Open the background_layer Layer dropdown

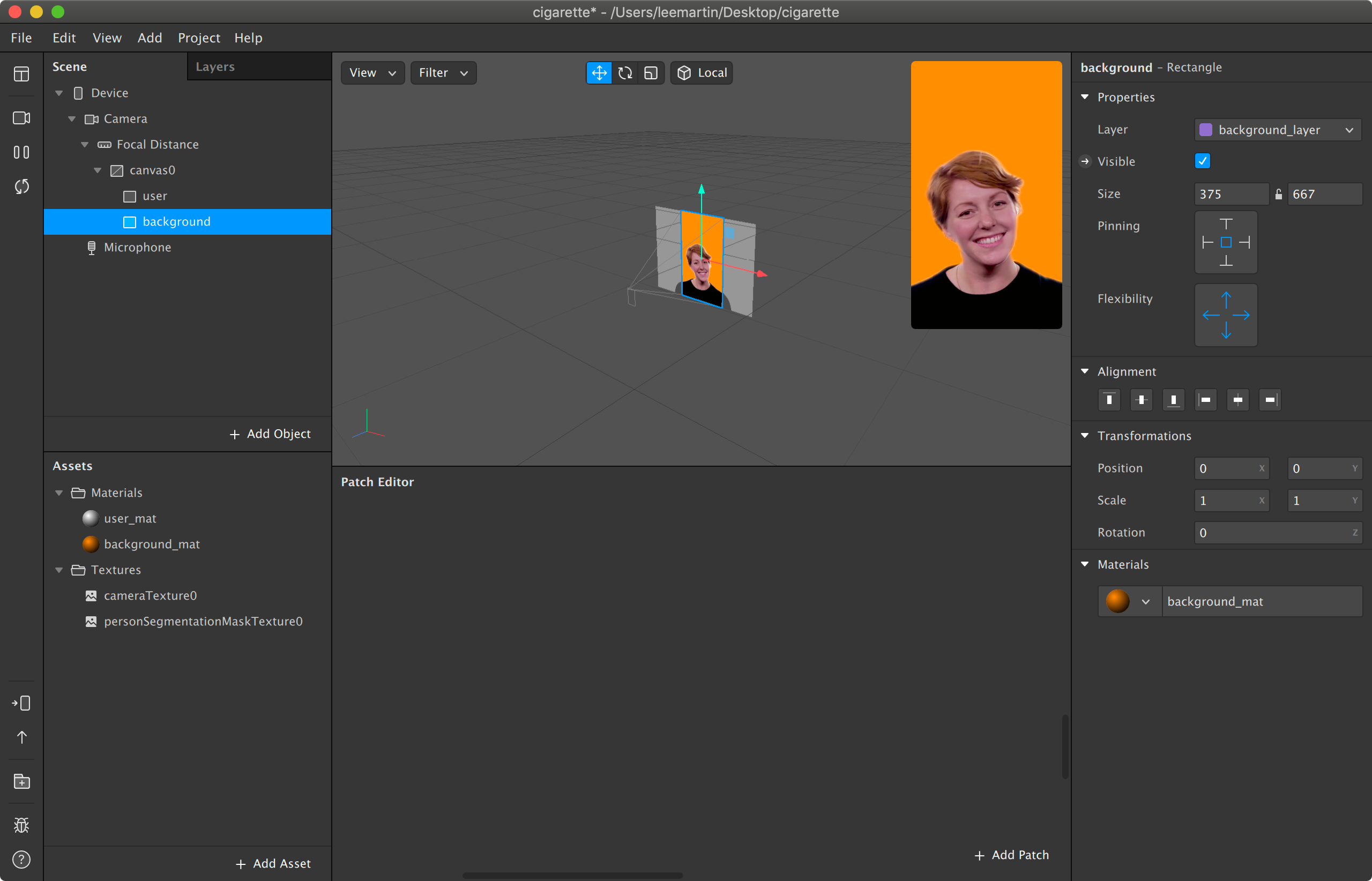tap(1278, 130)
